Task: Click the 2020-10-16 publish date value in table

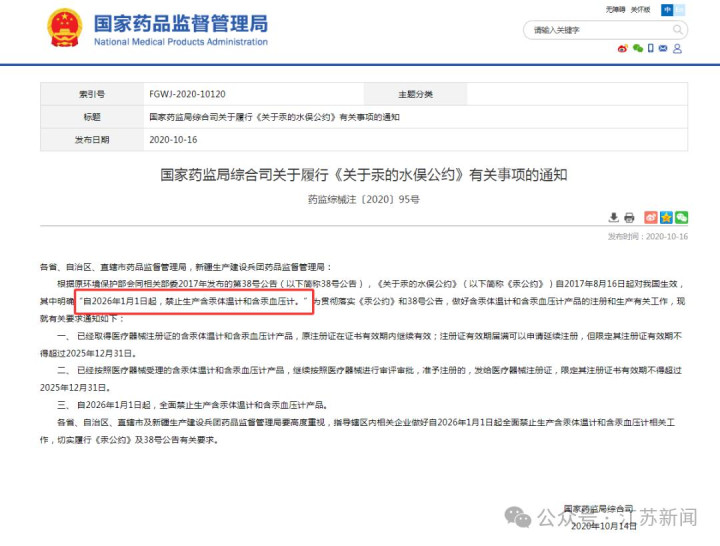Action: click(x=173, y=140)
